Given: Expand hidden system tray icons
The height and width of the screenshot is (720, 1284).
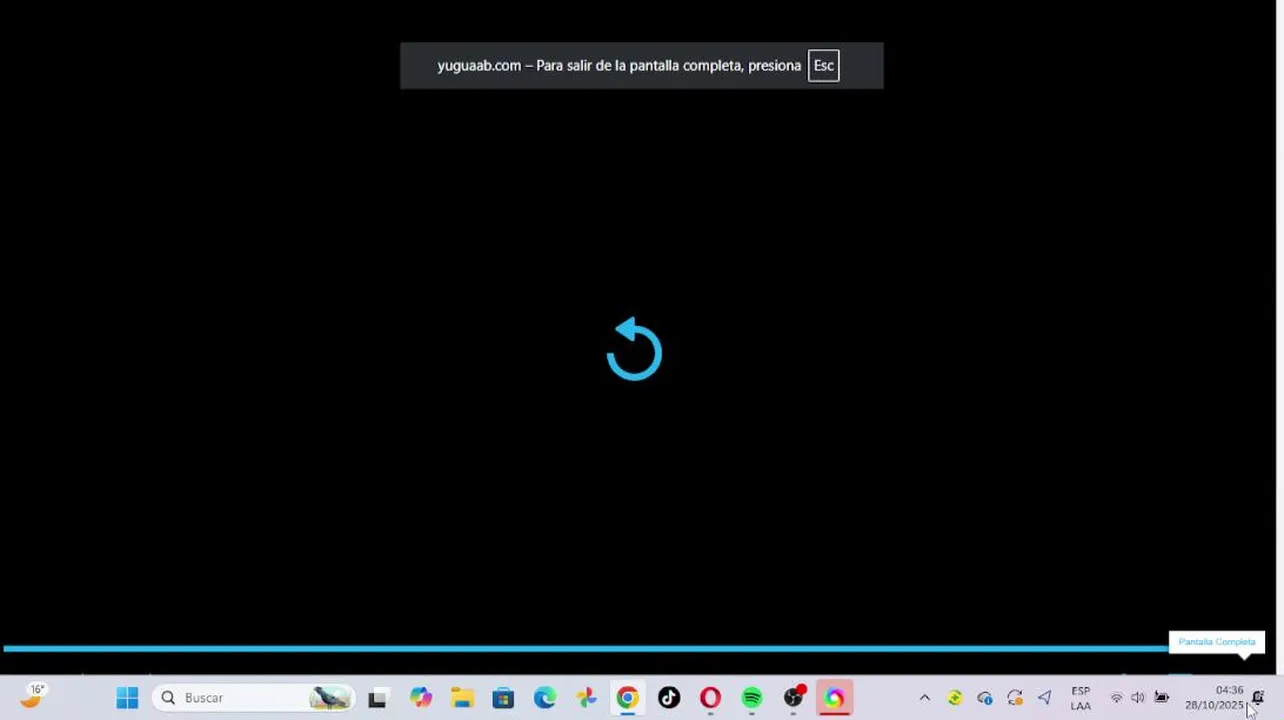Looking at the screenshot, I should click(x=924, y=698).
